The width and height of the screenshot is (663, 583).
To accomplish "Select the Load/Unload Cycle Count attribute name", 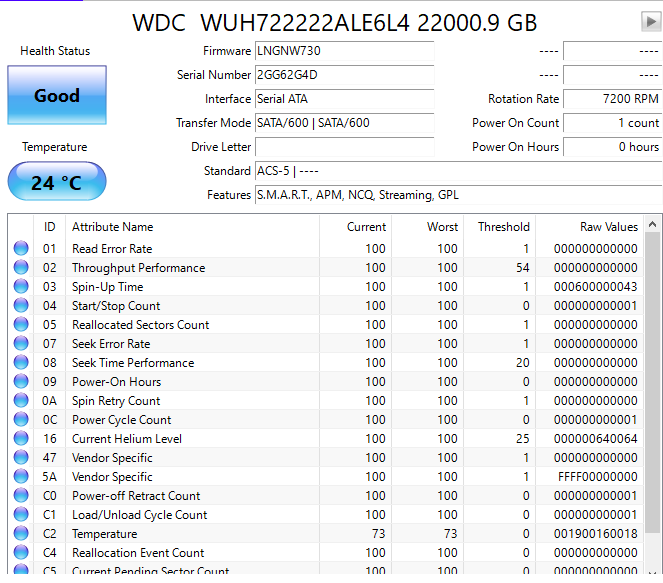I will click(140, 515).
